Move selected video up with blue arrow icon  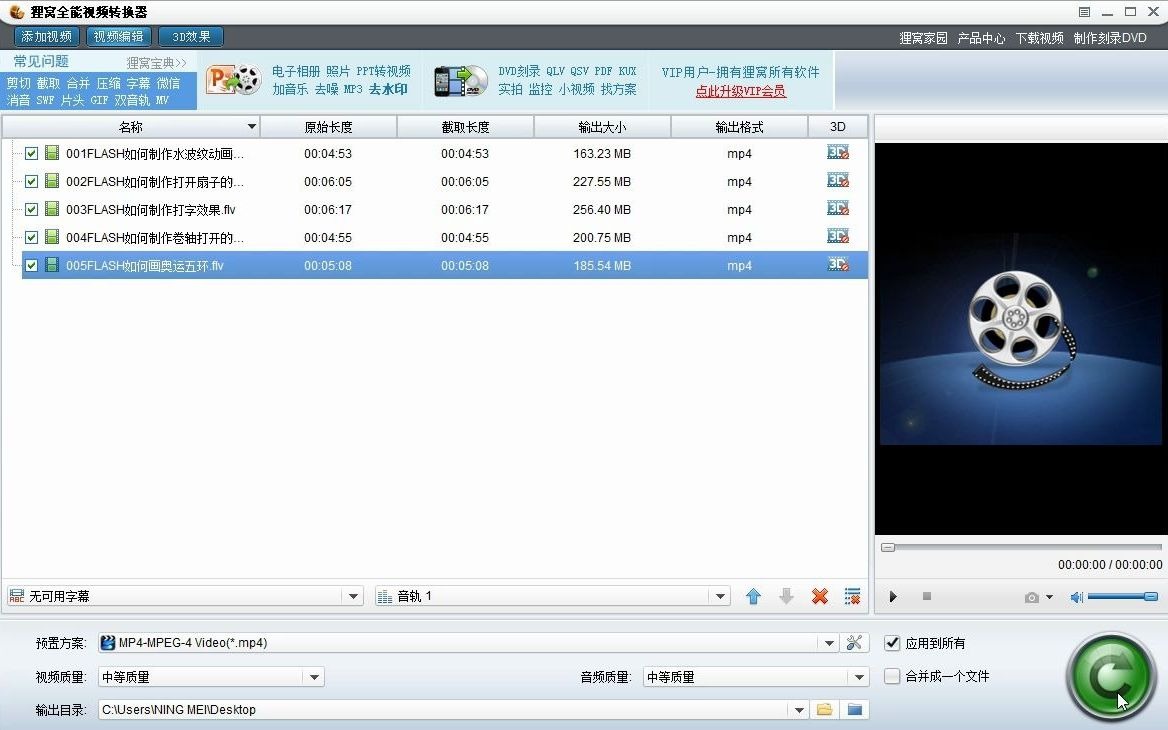753,595
